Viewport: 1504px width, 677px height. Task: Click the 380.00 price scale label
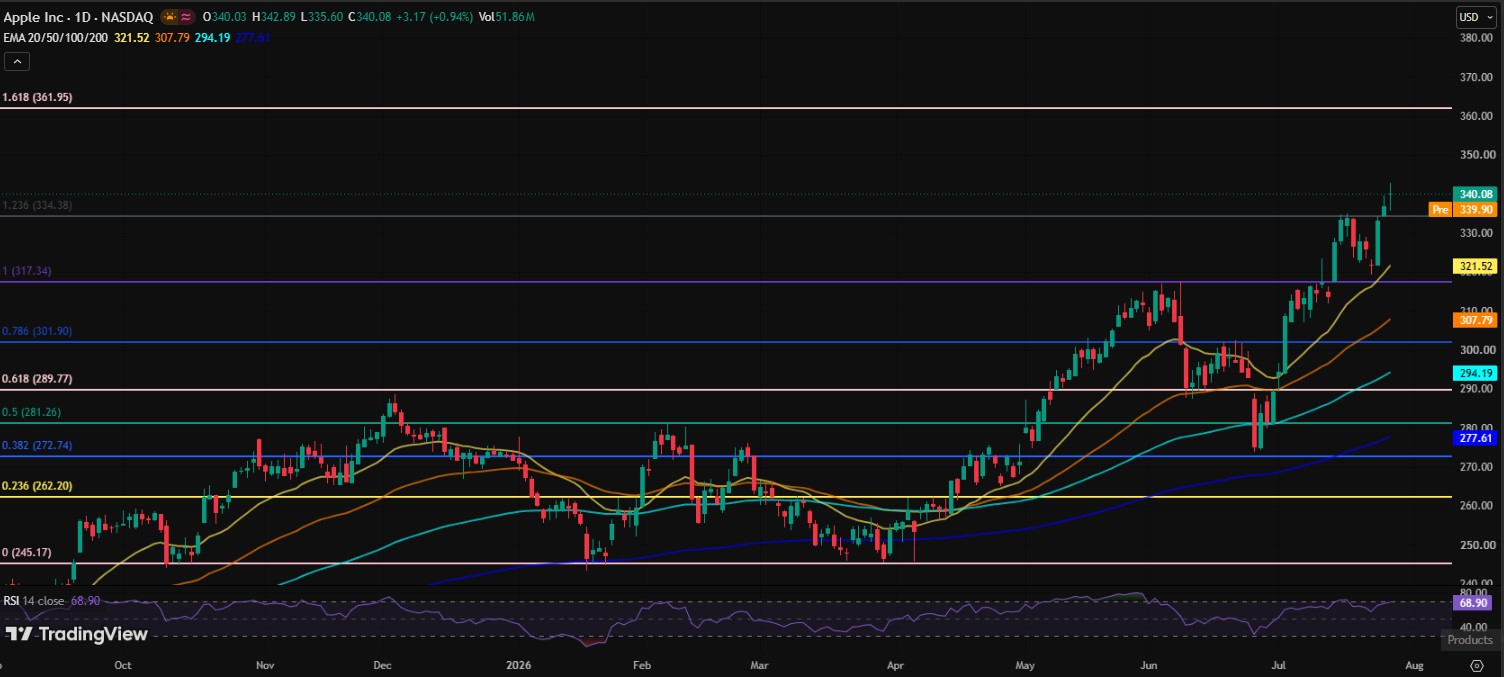[x=1475, y=38]
